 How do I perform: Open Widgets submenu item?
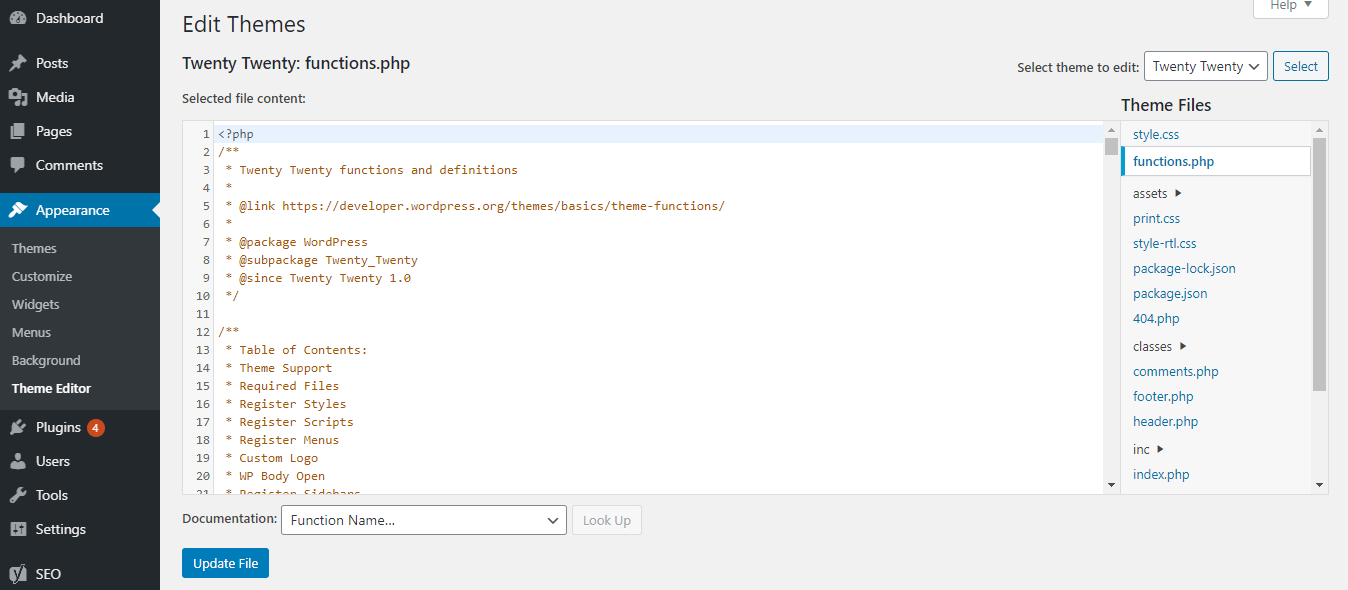point(36,304)
